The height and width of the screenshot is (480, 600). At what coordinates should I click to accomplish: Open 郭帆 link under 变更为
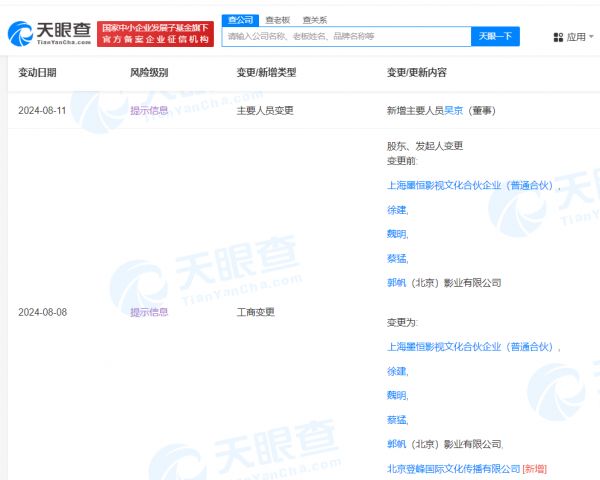pyautogui.click(x=396, y=444)
